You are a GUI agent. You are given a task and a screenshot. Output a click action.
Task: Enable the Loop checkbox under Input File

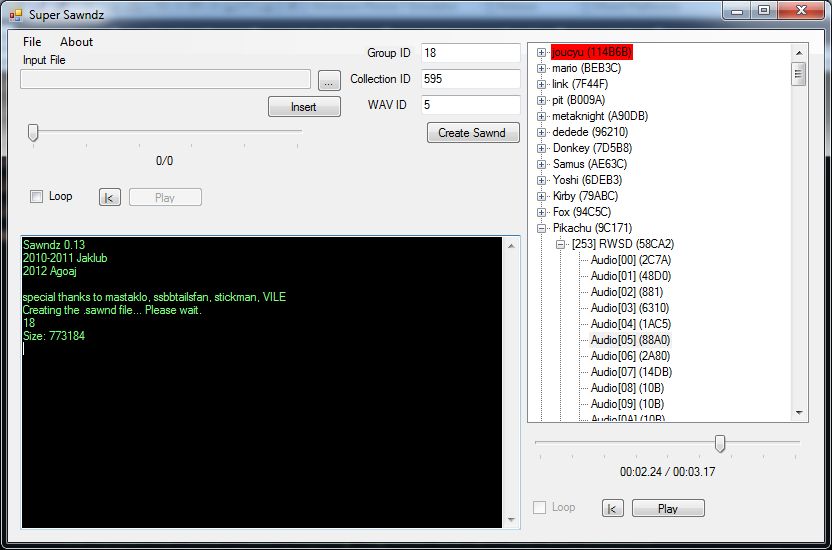pyautogui.click(x=37, y=197)
